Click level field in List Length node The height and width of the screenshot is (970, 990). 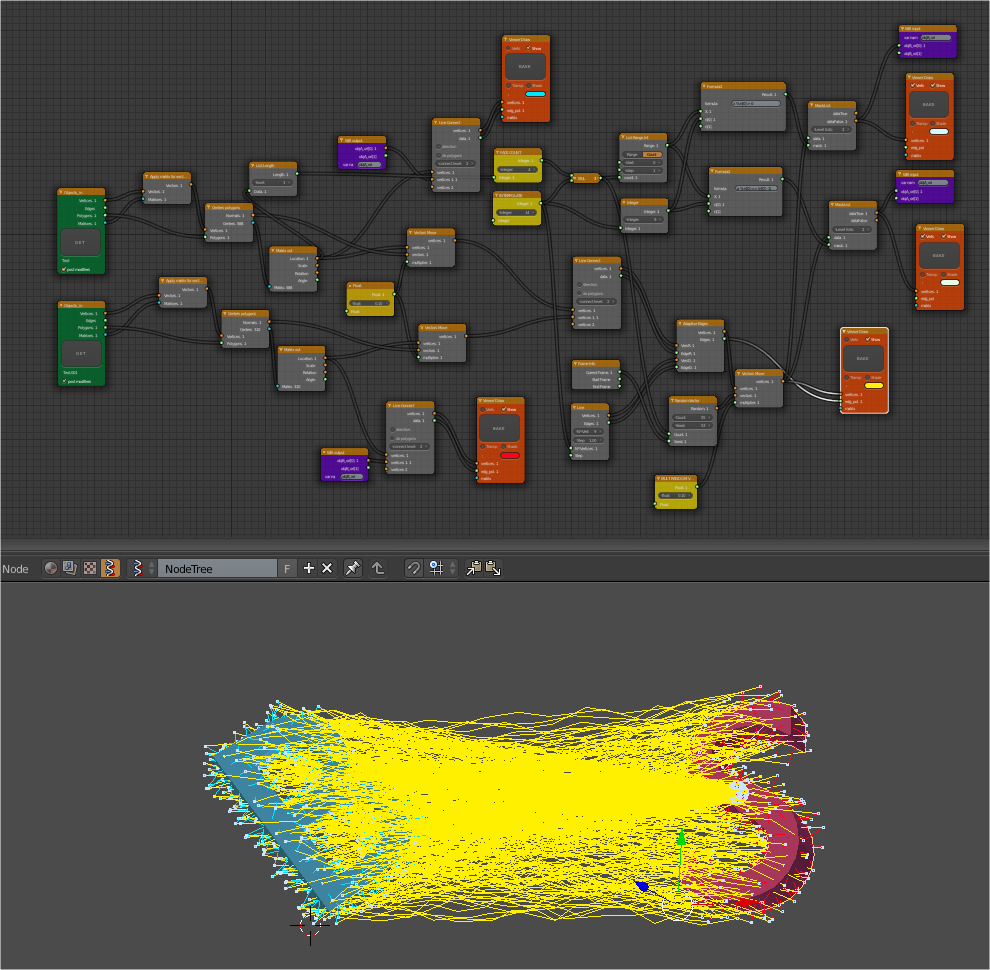click(x=273, y=183)
